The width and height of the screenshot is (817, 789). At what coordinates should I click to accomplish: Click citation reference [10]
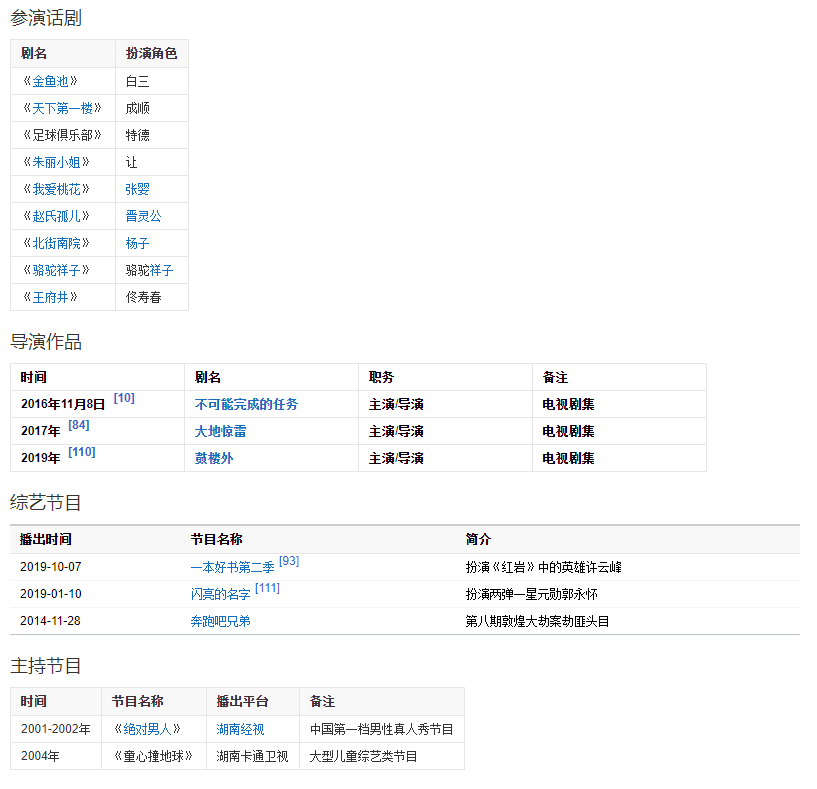(124, 398)
